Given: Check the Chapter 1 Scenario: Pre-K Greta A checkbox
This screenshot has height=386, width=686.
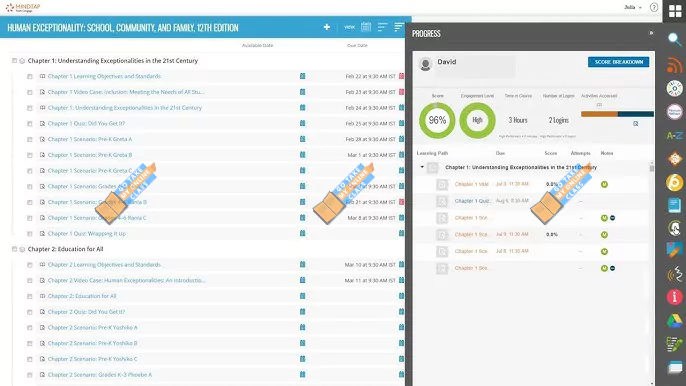Looking at the screenshot, I should tap(30, 140).
